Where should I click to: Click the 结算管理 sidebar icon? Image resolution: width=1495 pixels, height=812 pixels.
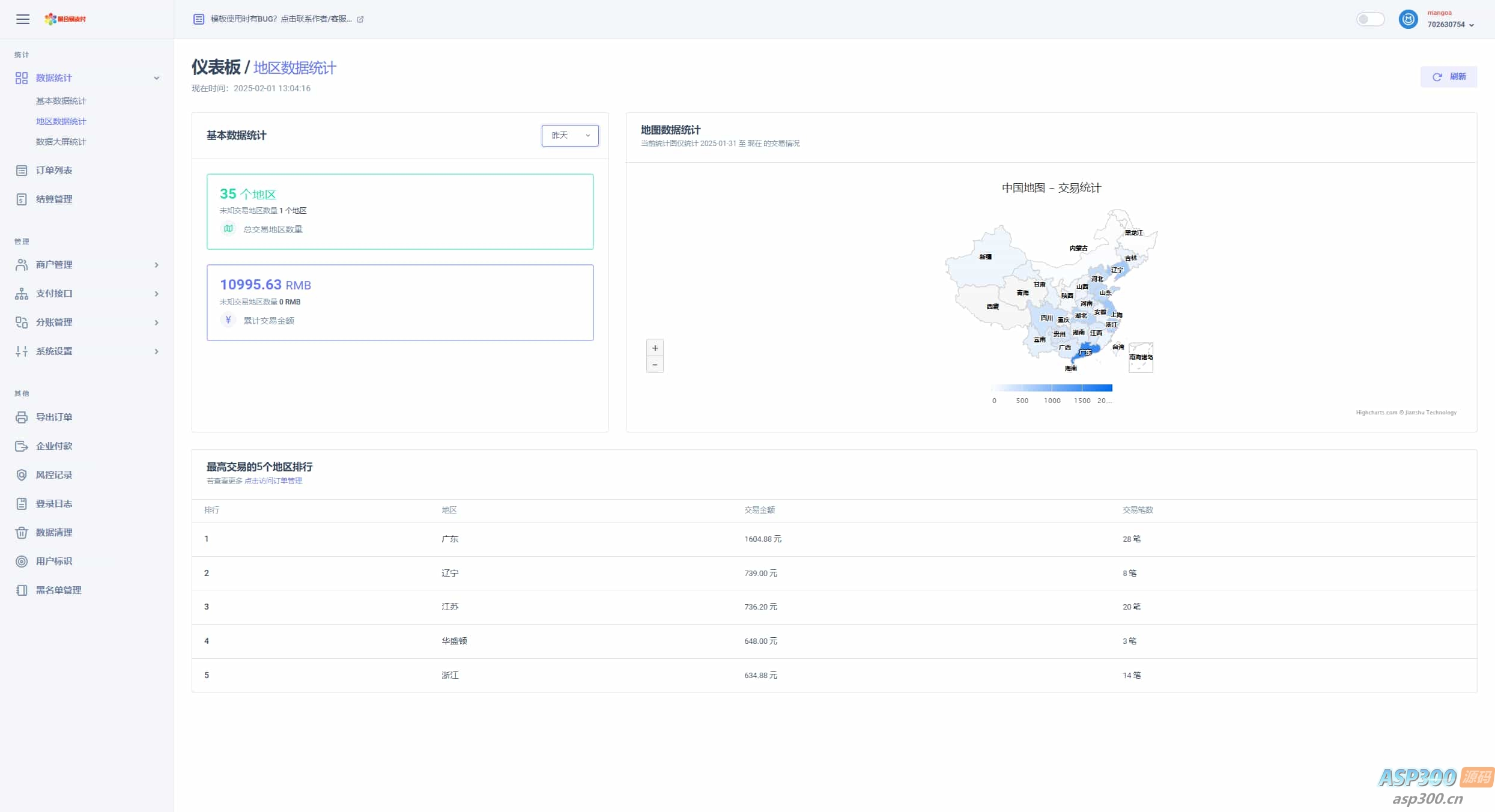22,199
